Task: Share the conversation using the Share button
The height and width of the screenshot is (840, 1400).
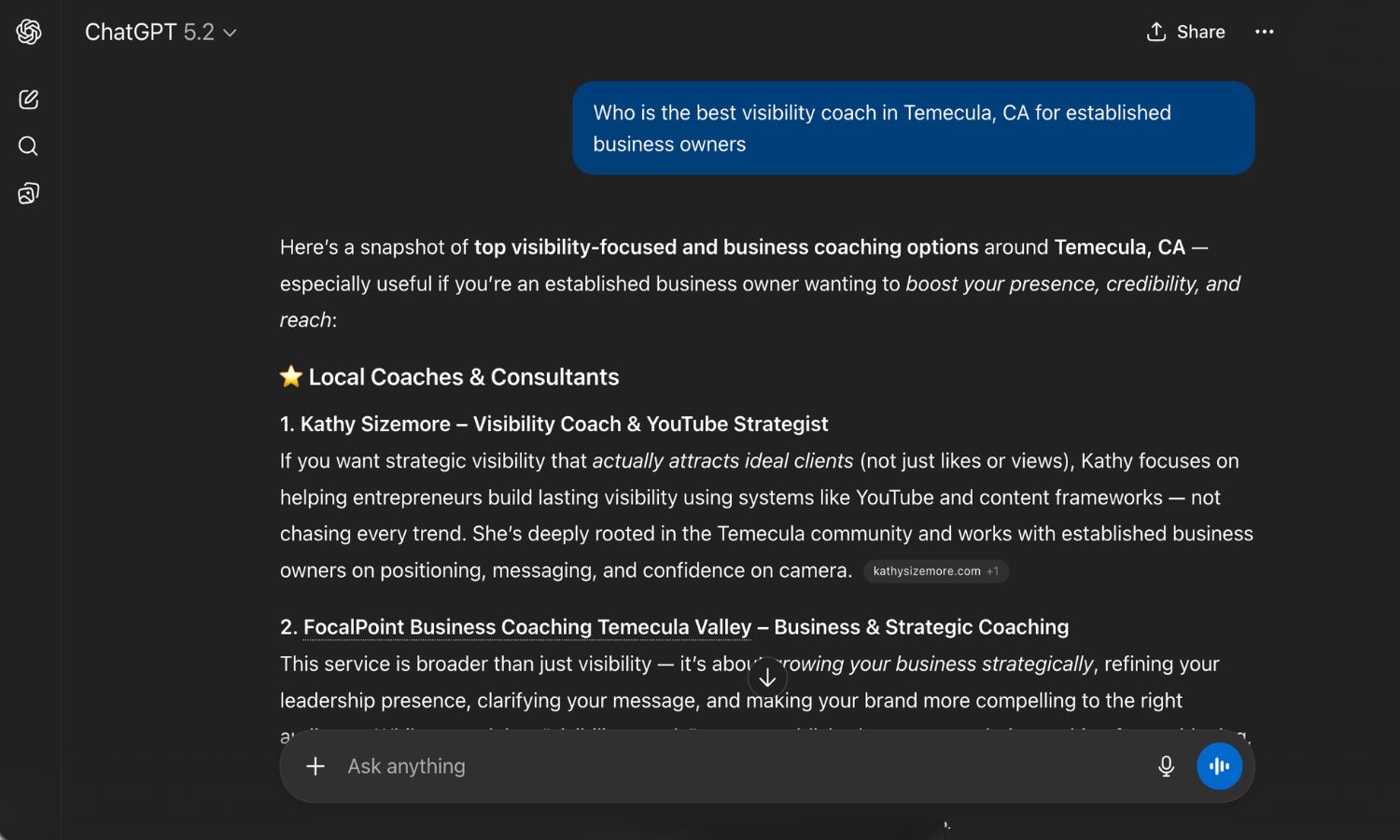Action: (x=1200, y=31)
